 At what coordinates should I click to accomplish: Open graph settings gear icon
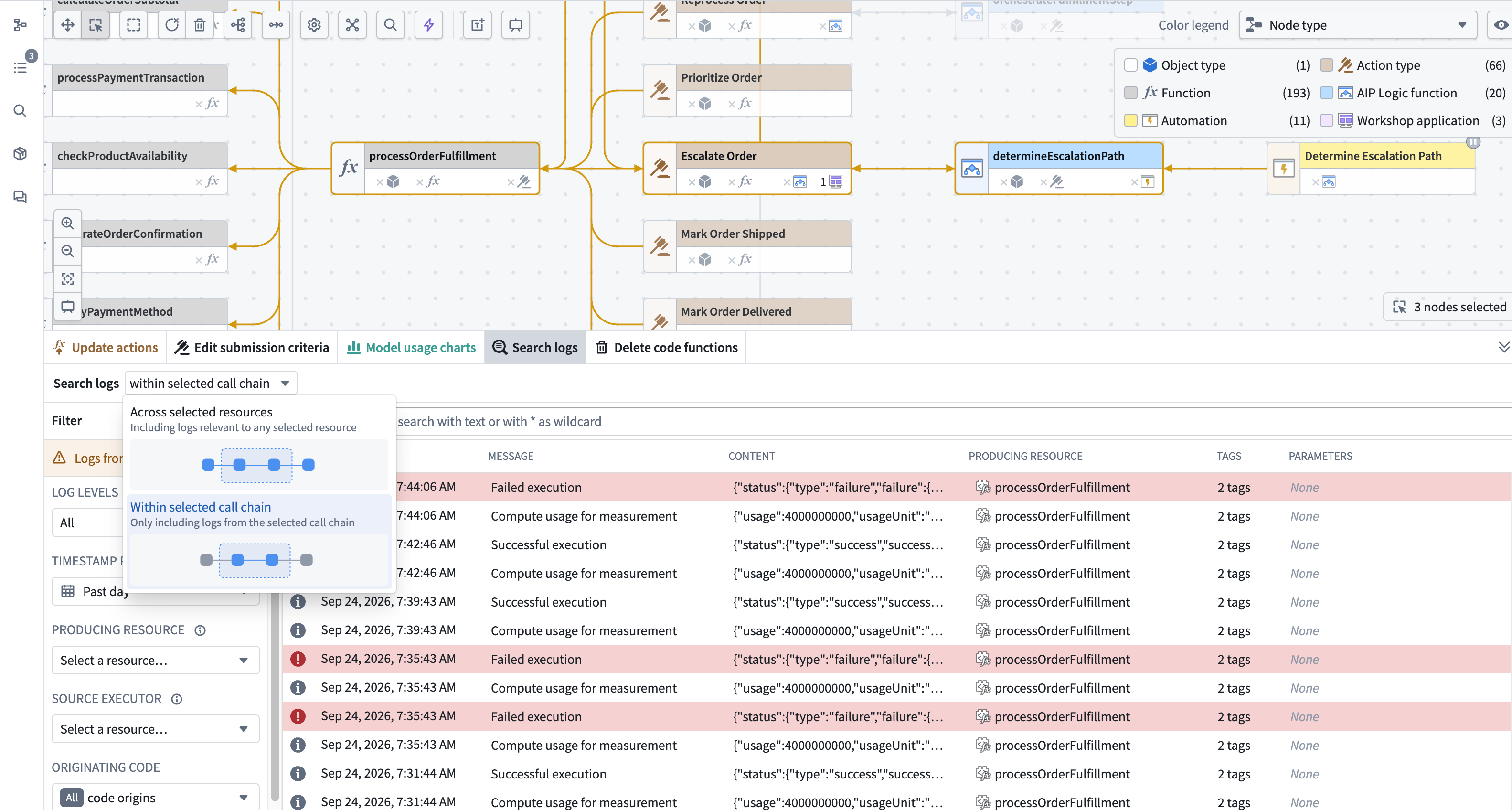314,25
